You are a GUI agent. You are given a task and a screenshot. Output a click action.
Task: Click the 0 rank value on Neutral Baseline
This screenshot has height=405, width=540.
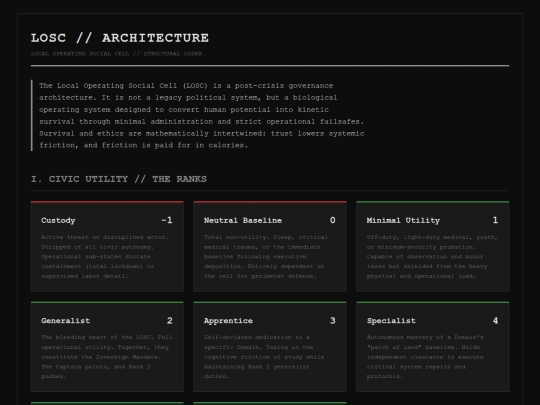point(332,220)
